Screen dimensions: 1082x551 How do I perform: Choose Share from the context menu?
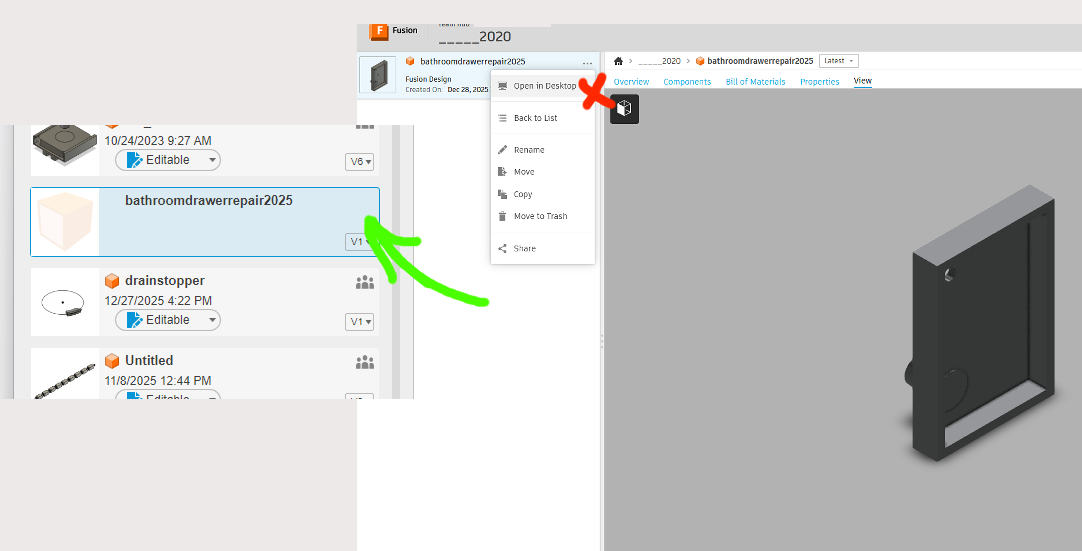pyautogui.click(x=543, y=249)
